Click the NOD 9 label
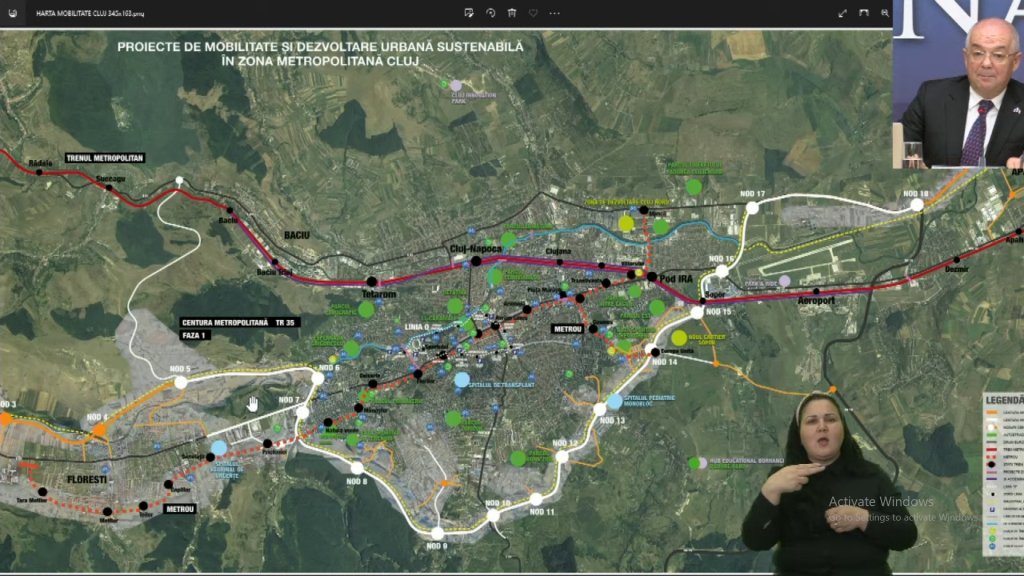The image size is (1024, 576). pos(437,546)
